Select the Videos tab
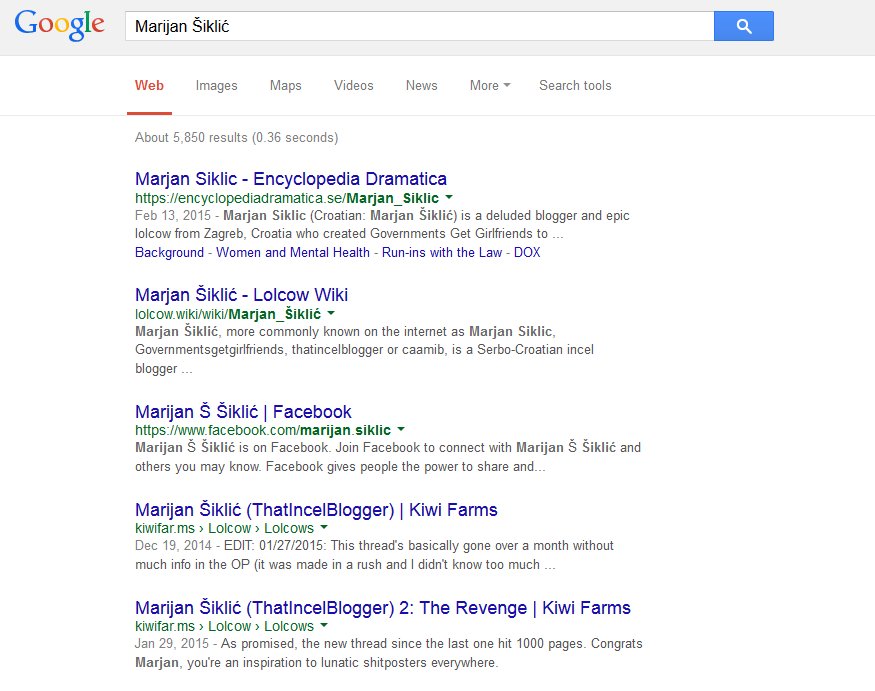Screen dimensions: 875x691 point(354,85)
